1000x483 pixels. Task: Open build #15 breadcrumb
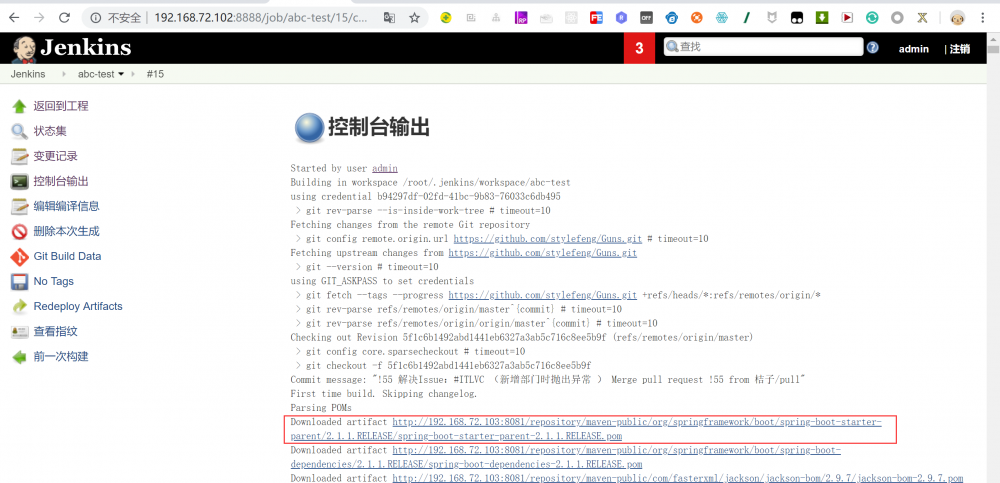tap(155, 74)
